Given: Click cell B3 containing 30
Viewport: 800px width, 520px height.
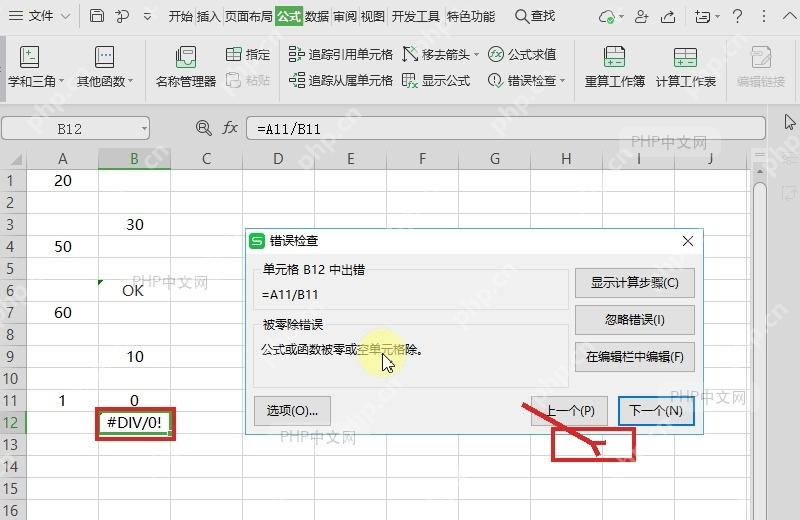Looking at the screenshot, I should pos(134,225).
